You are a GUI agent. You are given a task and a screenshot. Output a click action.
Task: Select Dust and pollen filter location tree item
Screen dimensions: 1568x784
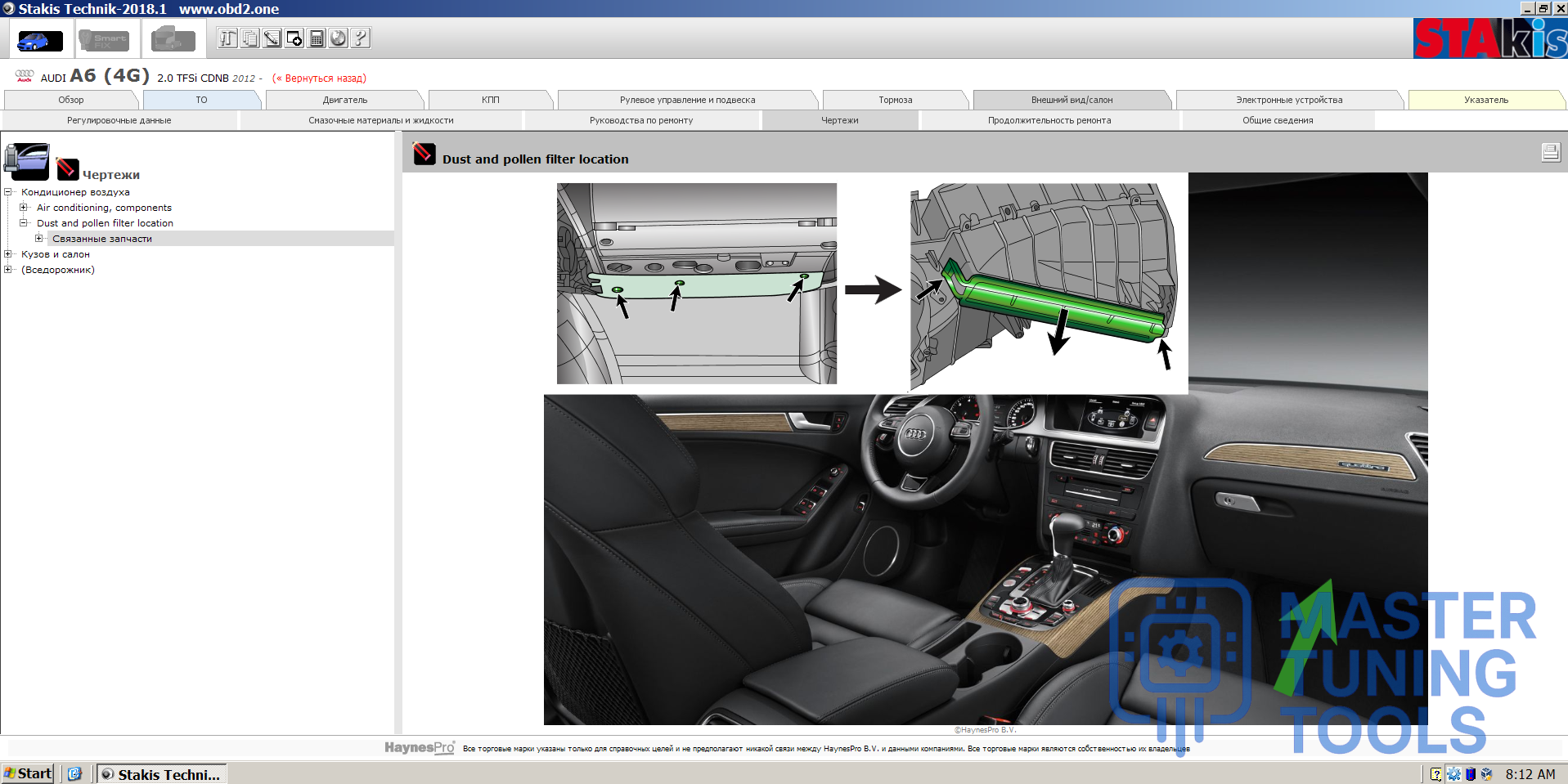(x=105, y=223)
